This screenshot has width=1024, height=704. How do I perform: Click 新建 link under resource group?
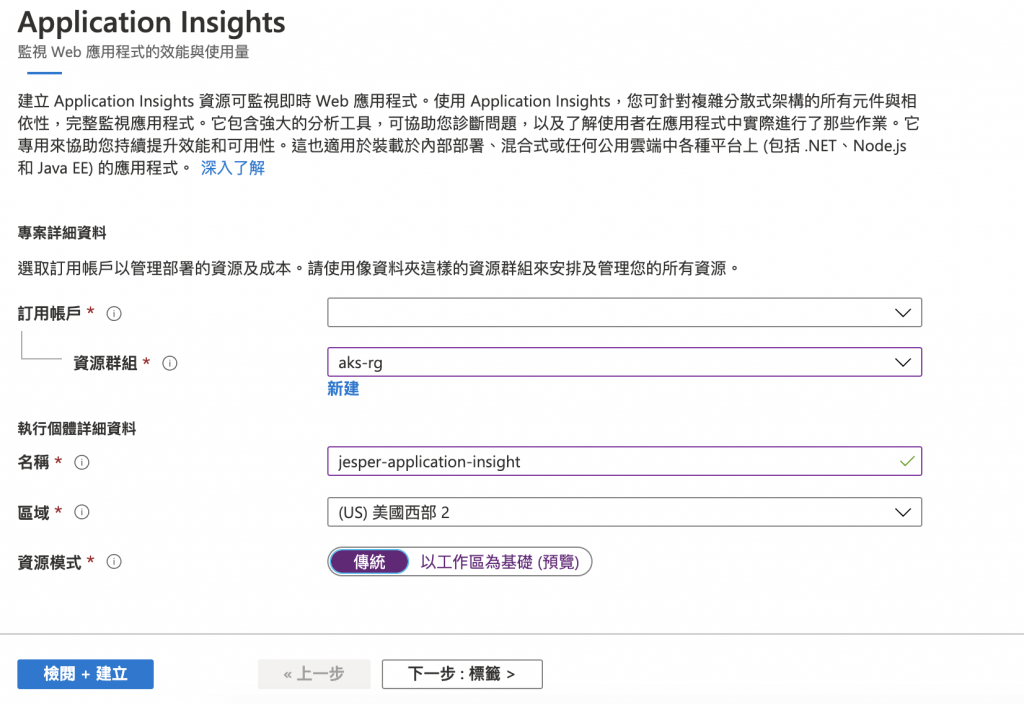point(343,389)
